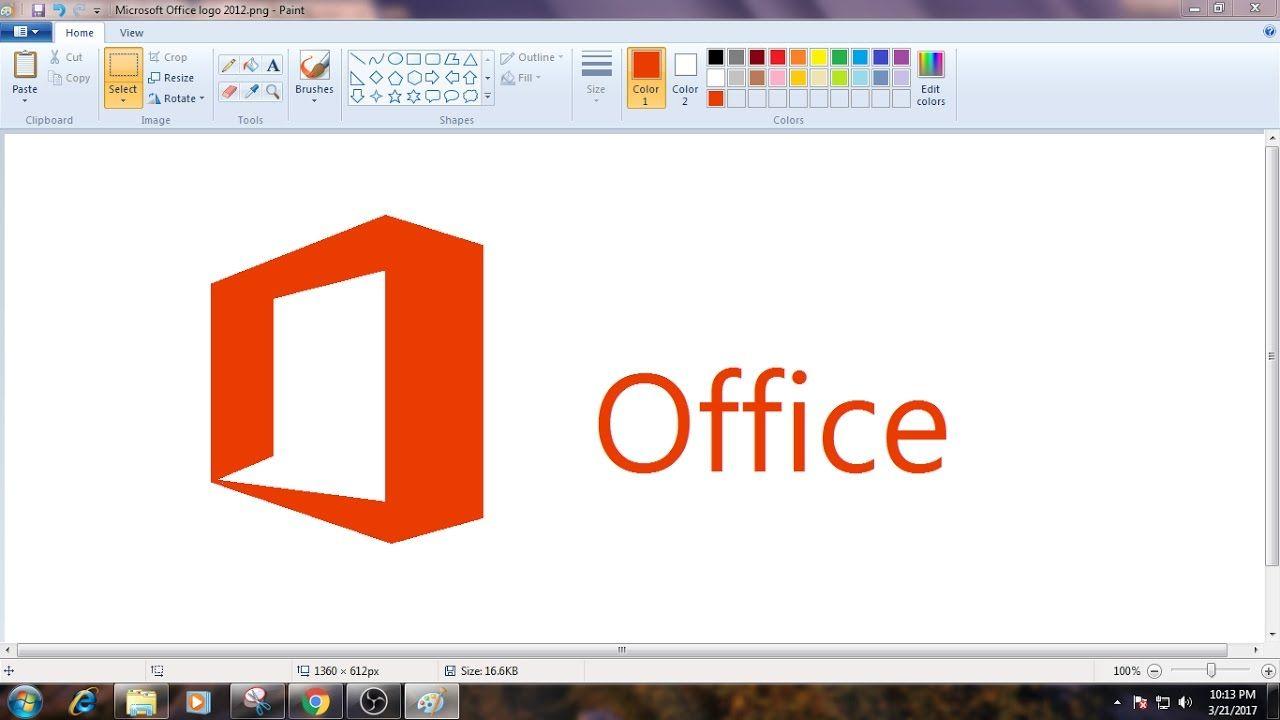Expand the full Shapes gallery
The height and width of the screenshot is (720, 1280).
pyautogui.click(x=488, y=97)
